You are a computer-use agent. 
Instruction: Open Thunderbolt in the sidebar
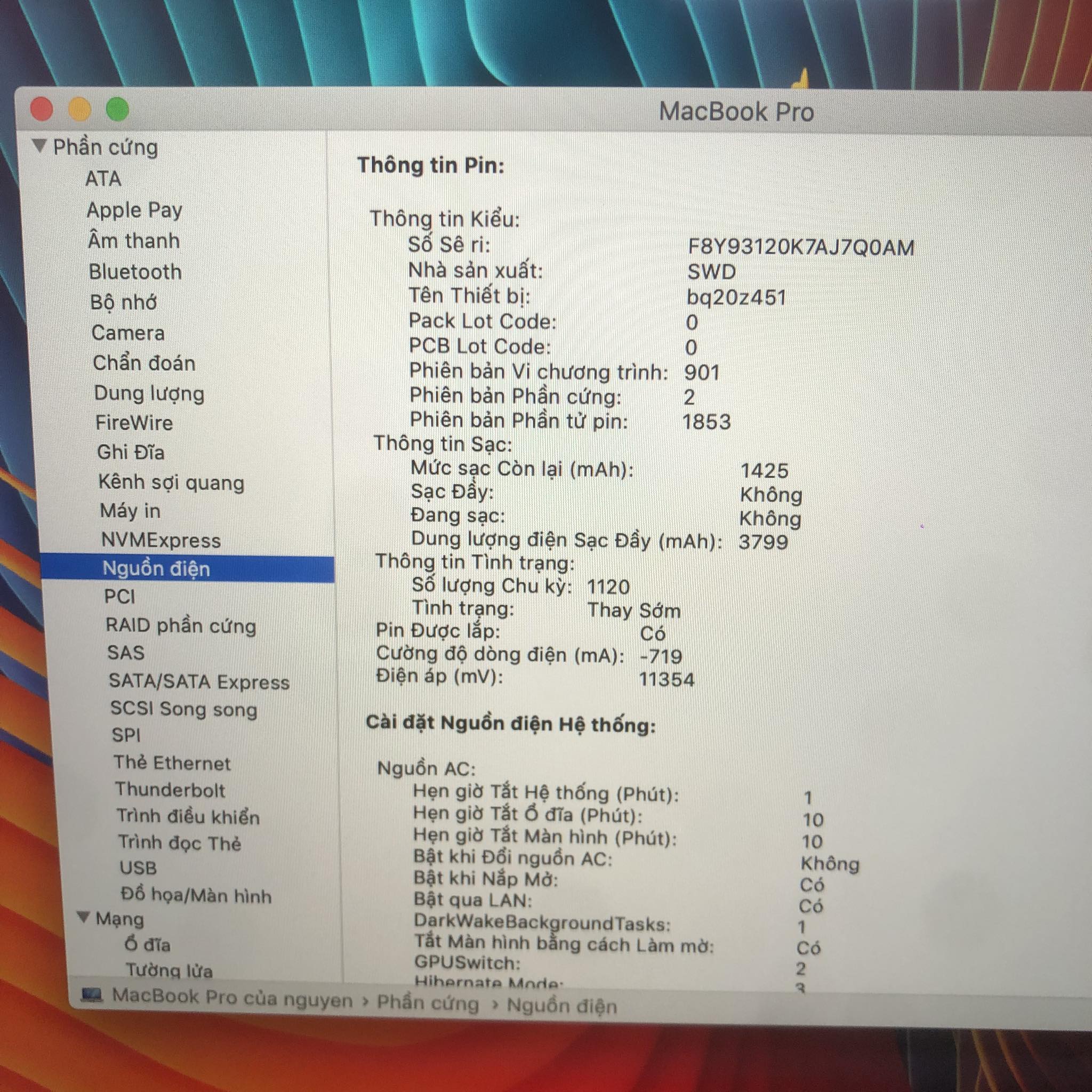point(170,790)
